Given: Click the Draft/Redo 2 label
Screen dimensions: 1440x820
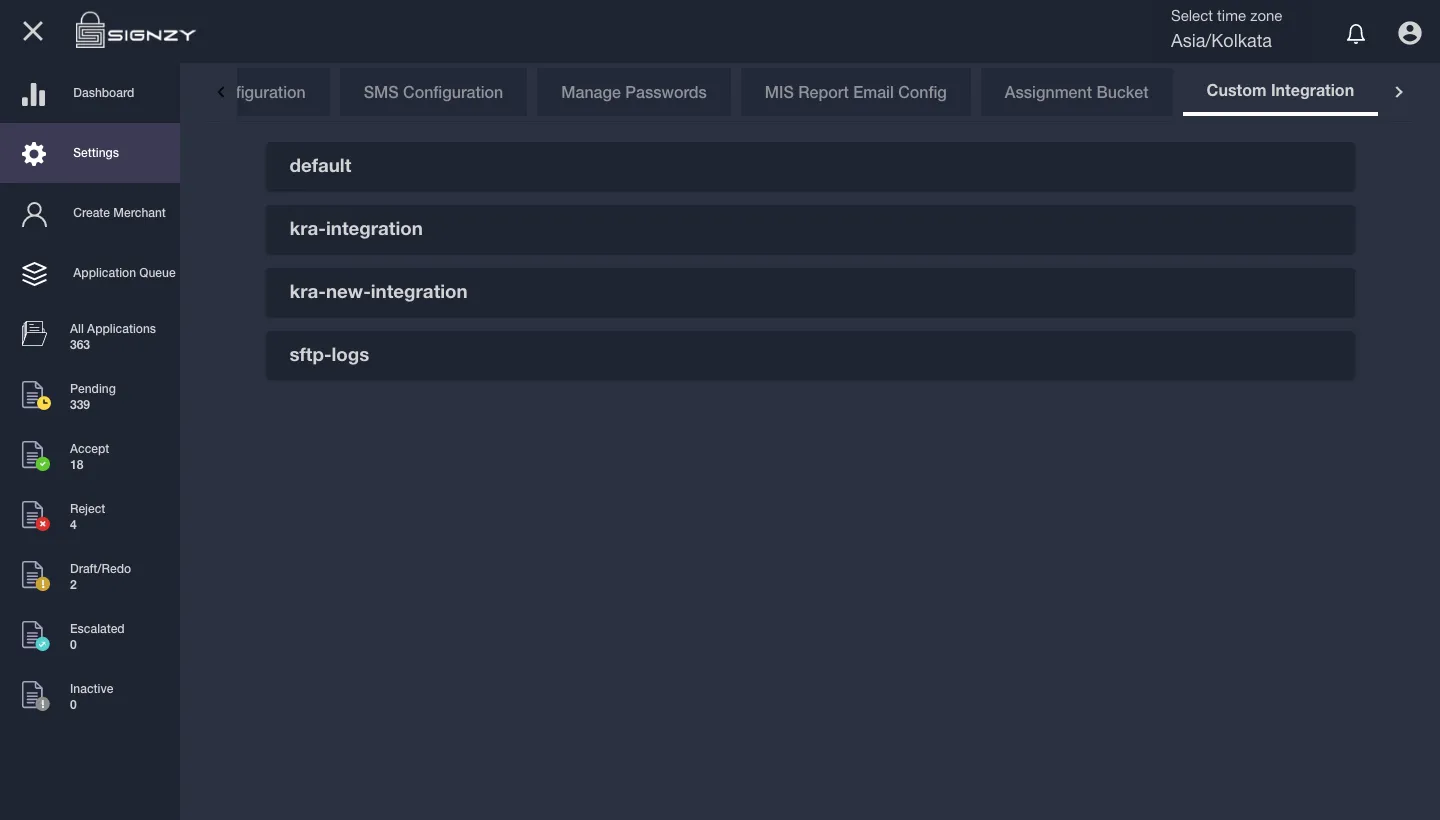Looking at the screenshot, I should (100, 577).
